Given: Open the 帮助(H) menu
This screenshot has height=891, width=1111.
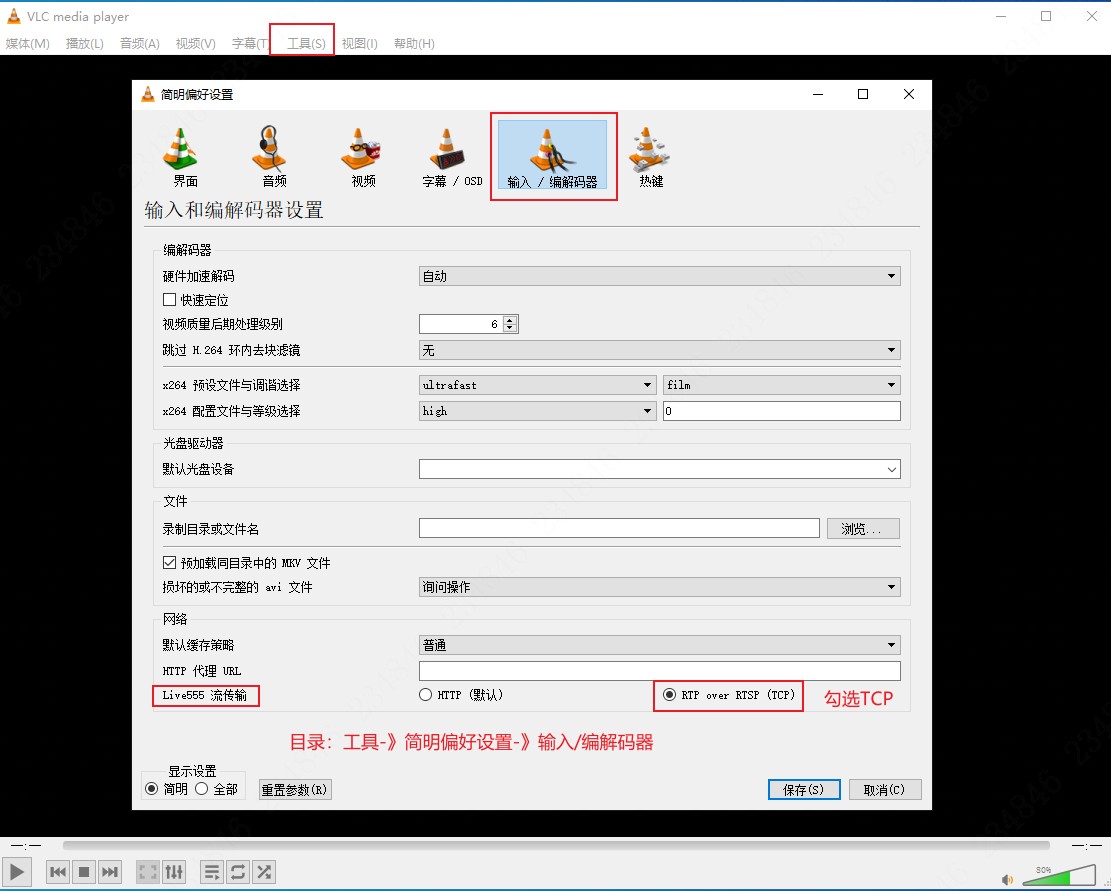Looking at the screenshot, I should [414, 43].
